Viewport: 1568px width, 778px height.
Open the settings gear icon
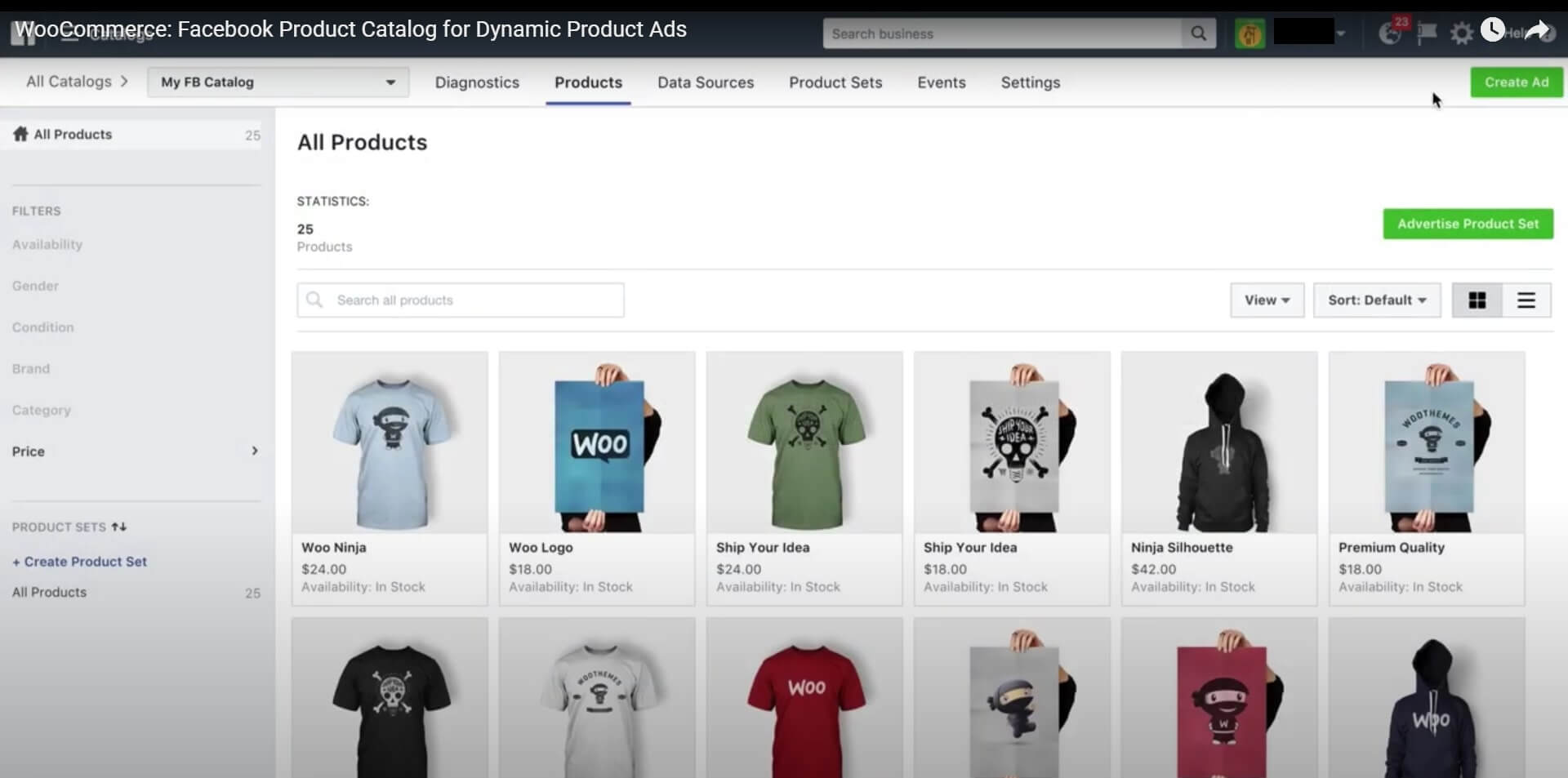(x=1461, y=33)
